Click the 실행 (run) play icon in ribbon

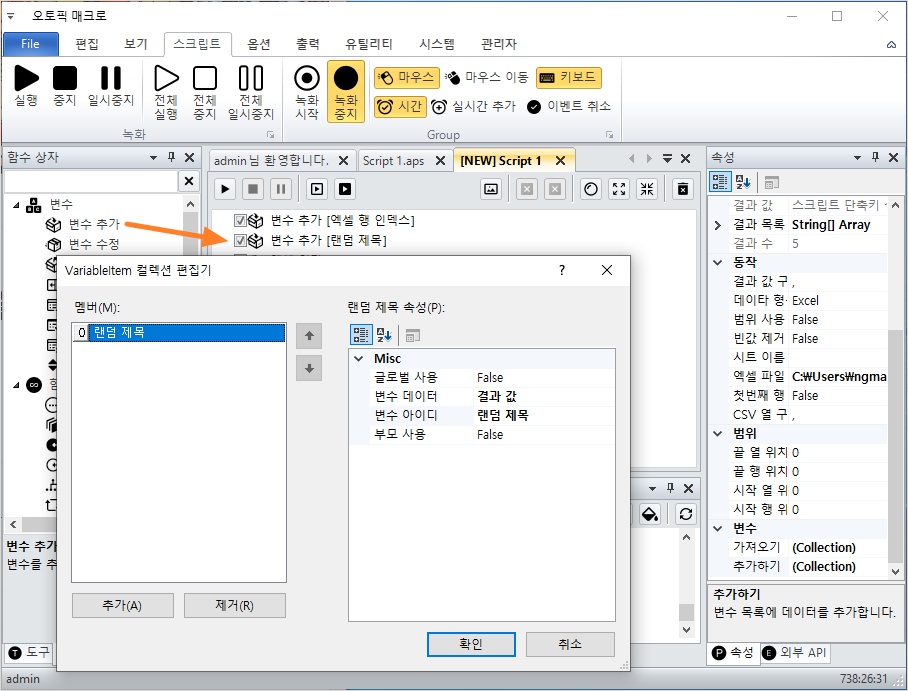pyautogui.click(x=26, y=78)
